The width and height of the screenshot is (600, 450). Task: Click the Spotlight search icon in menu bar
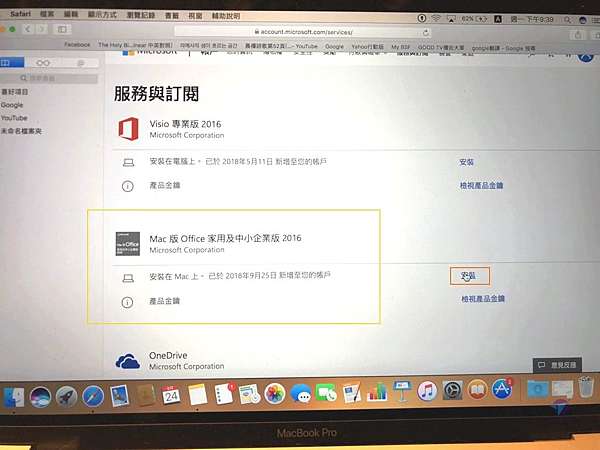click(567, 20)
